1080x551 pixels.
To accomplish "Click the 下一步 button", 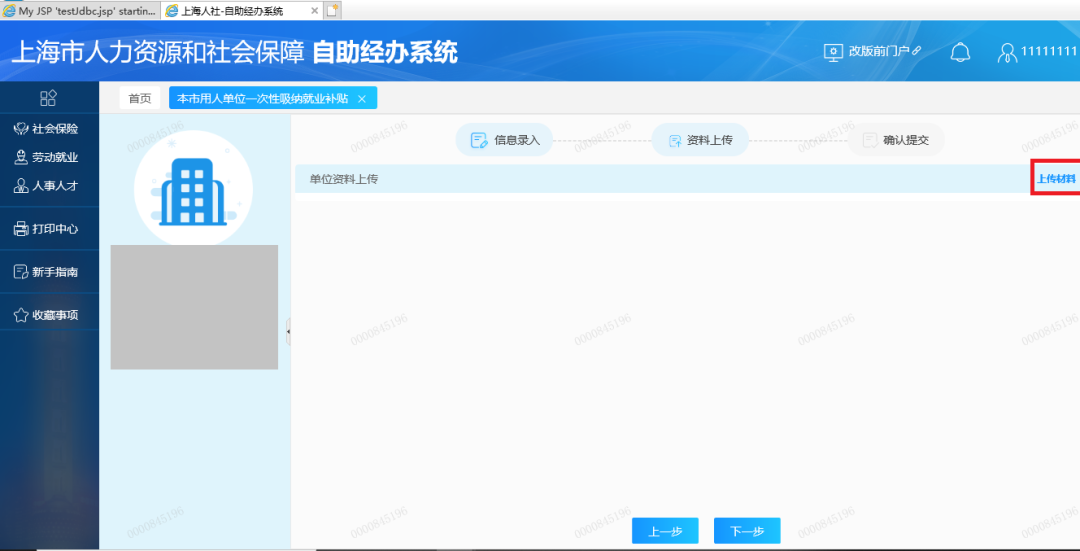I will 747,531.
